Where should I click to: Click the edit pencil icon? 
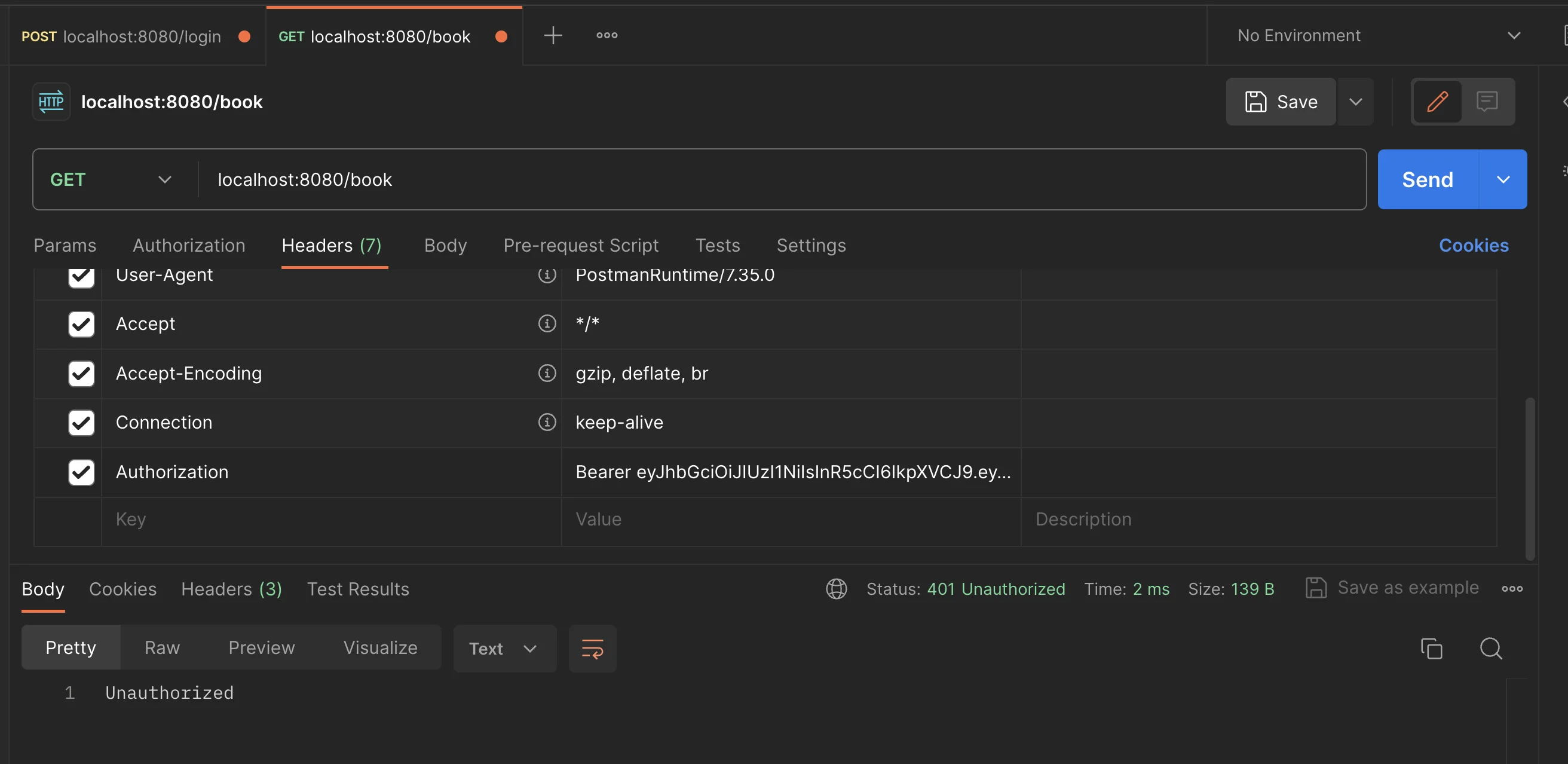[x=1437, y=101]
